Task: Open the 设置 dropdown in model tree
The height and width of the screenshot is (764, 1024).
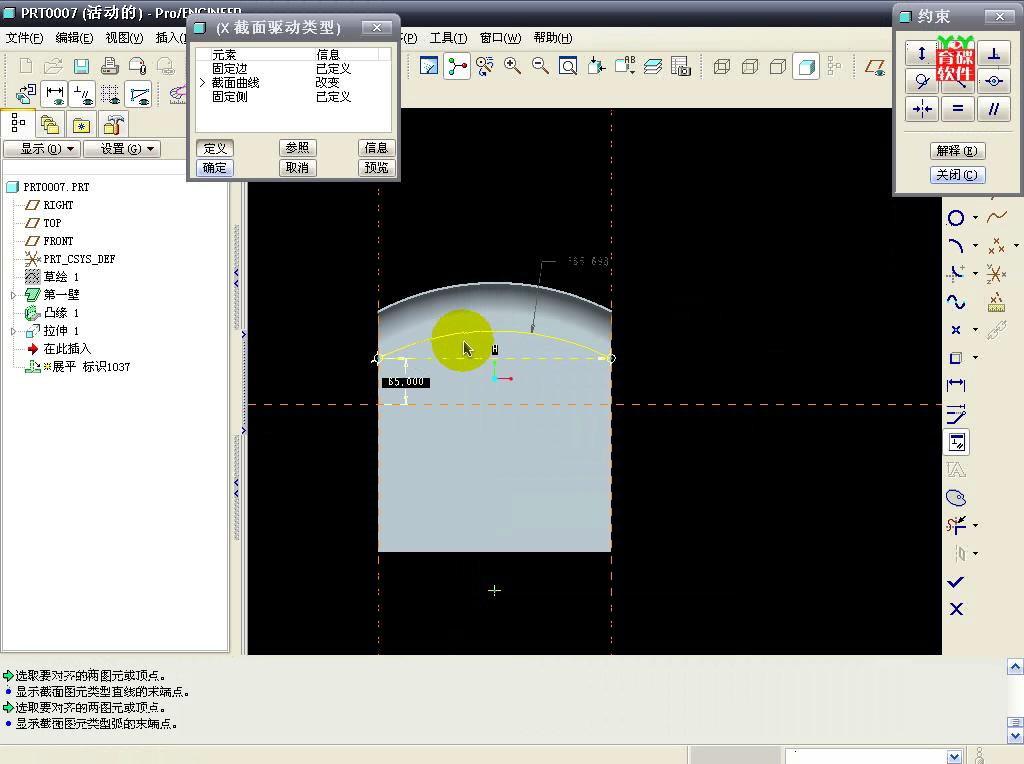Action: point(121,149)
